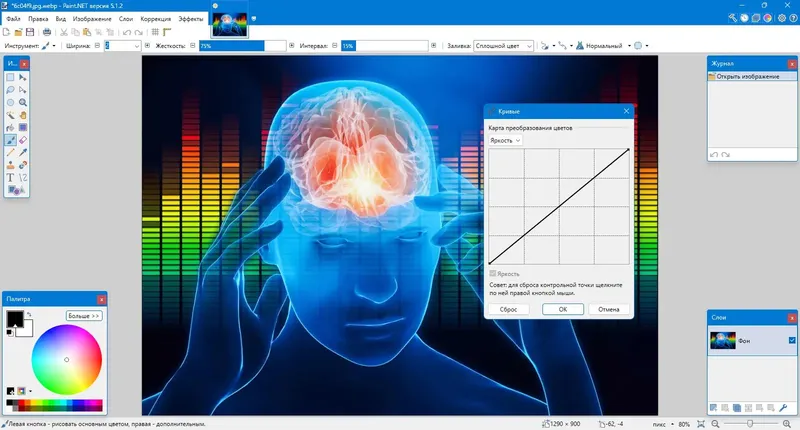
Task: Click the open image thumbnail tab
Action: [x=230, y=24]
